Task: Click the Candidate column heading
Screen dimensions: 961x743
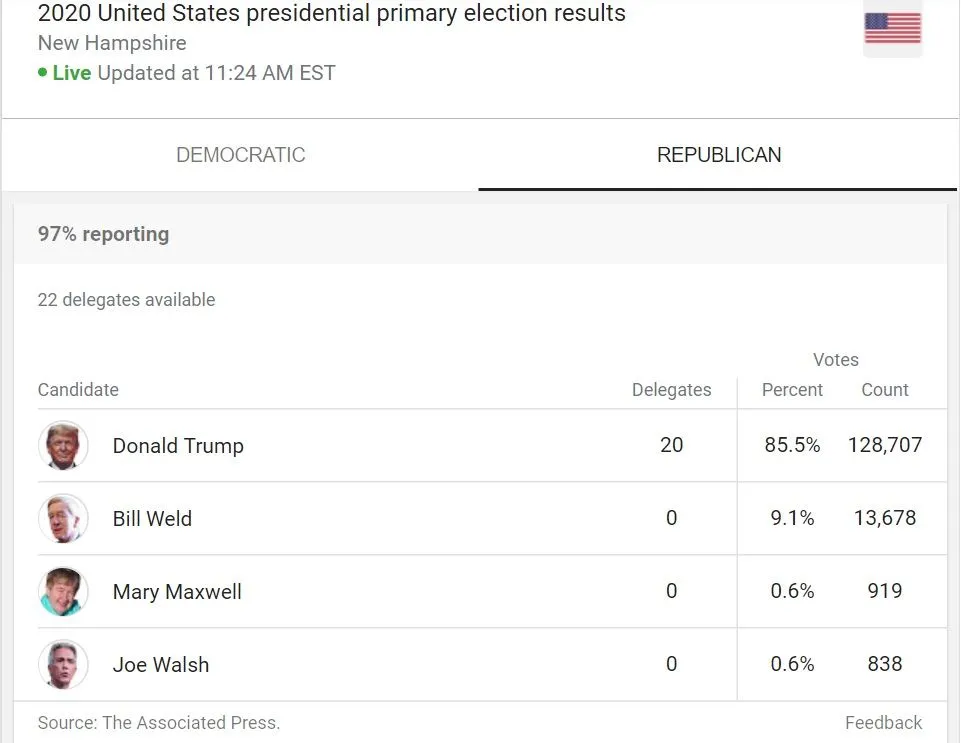Action: coord(78,390)
